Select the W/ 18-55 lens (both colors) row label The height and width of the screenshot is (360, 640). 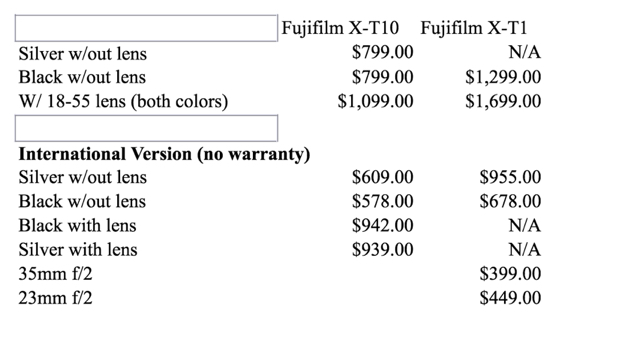(123, 101)
